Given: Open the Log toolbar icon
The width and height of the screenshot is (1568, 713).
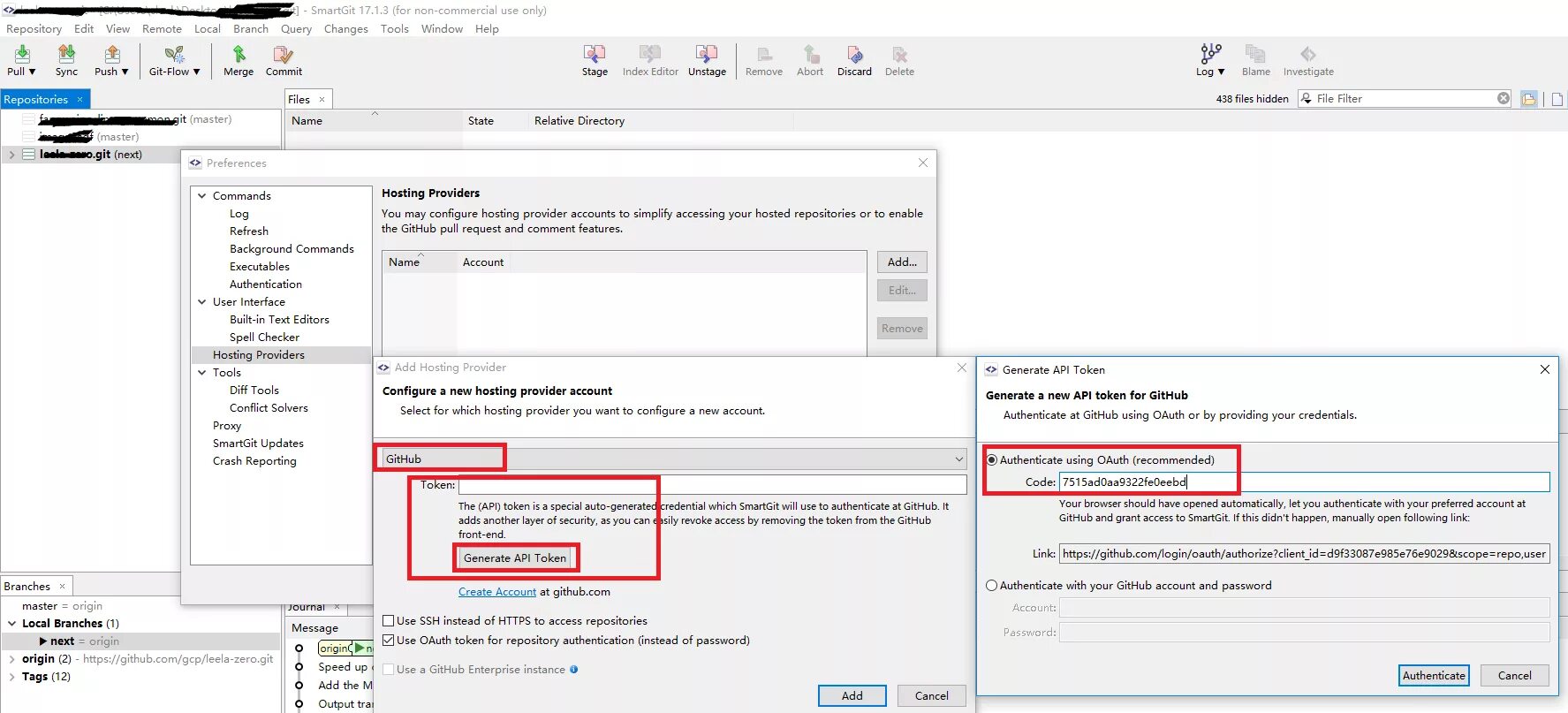Looking at the screenshot, I should pyautogui.click(x=1210, y=54).
